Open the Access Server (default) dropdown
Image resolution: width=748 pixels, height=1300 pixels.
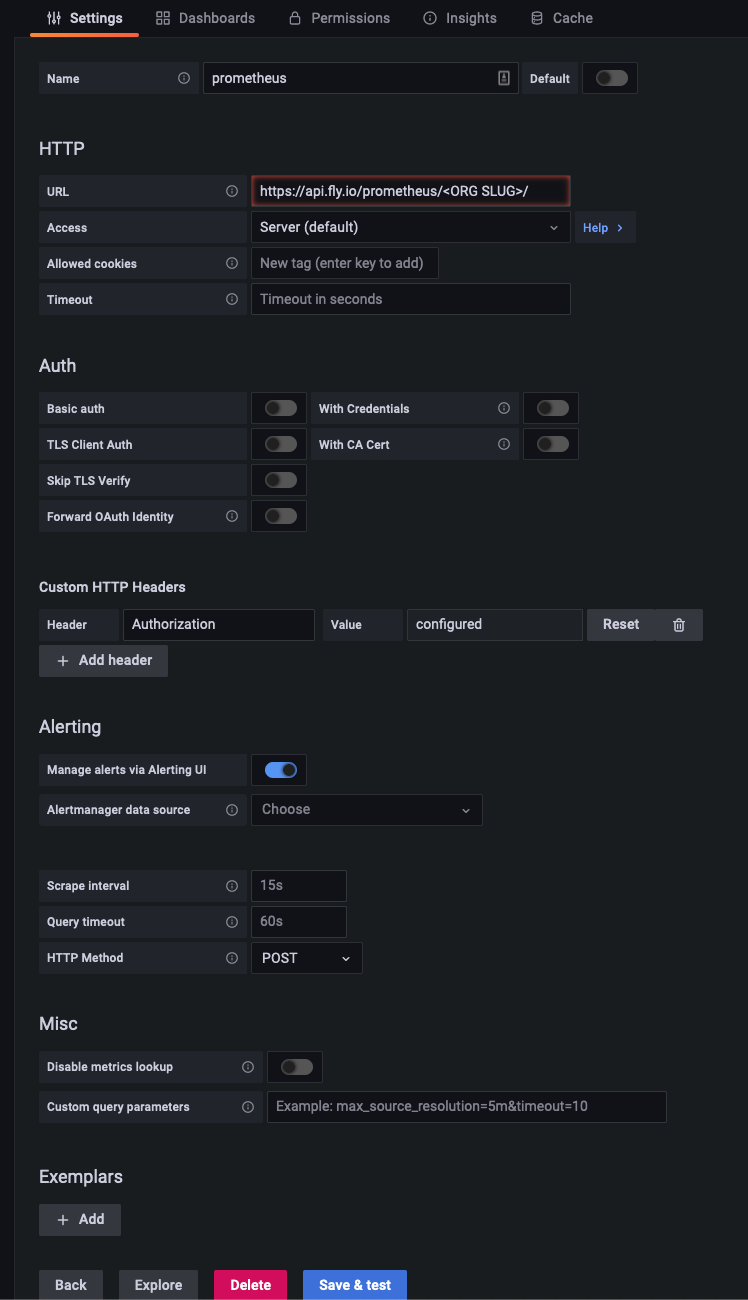coord(411,227)
